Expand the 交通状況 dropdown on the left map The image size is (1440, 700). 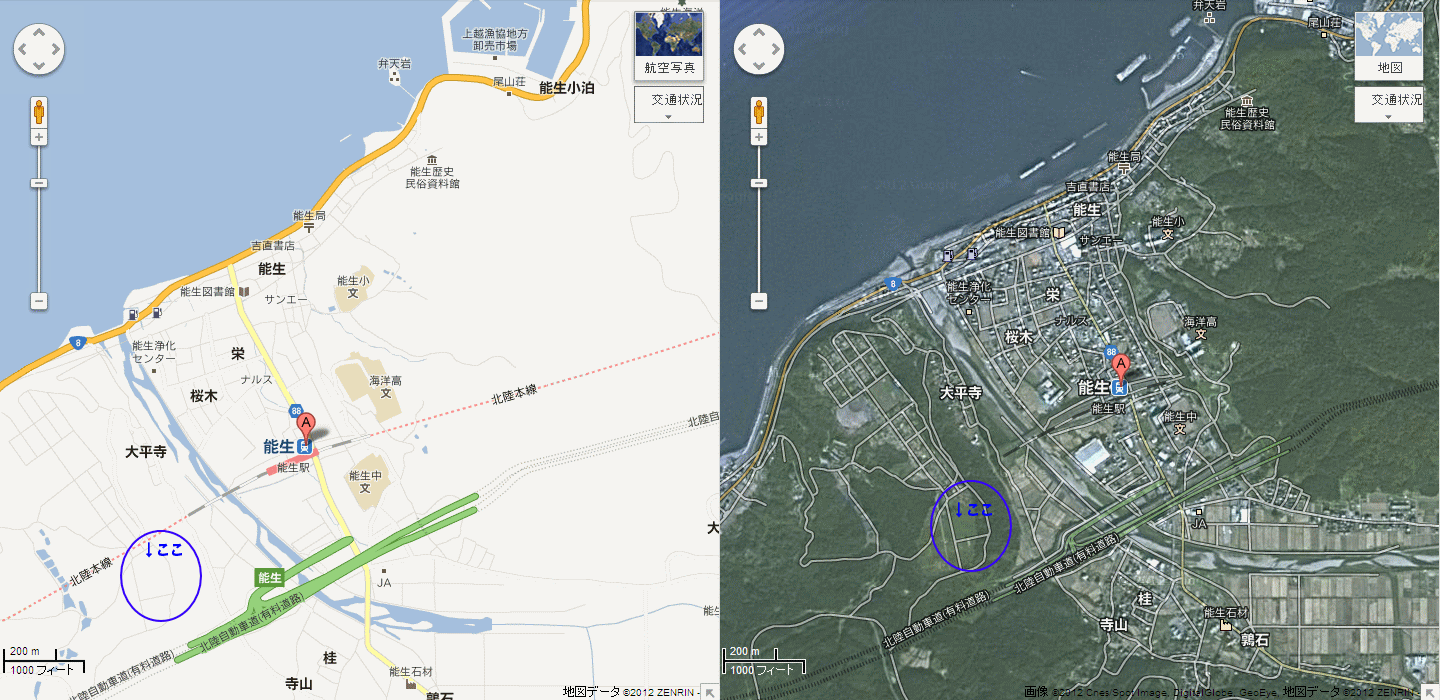coord(669,104)
